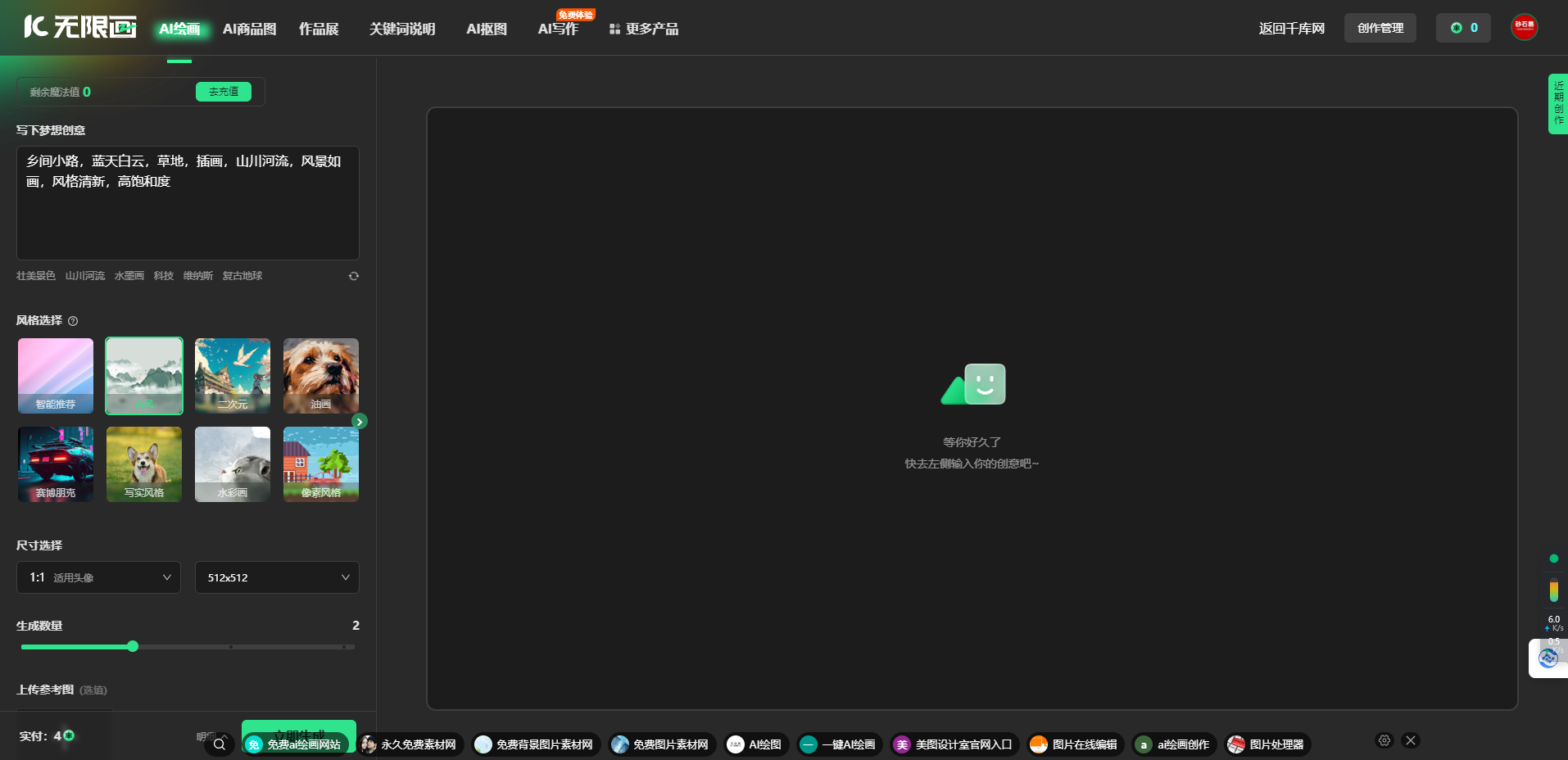The image size is (1568, 760).
Task: Expand the 更多产品 menu
Action: tap(644, 29)
